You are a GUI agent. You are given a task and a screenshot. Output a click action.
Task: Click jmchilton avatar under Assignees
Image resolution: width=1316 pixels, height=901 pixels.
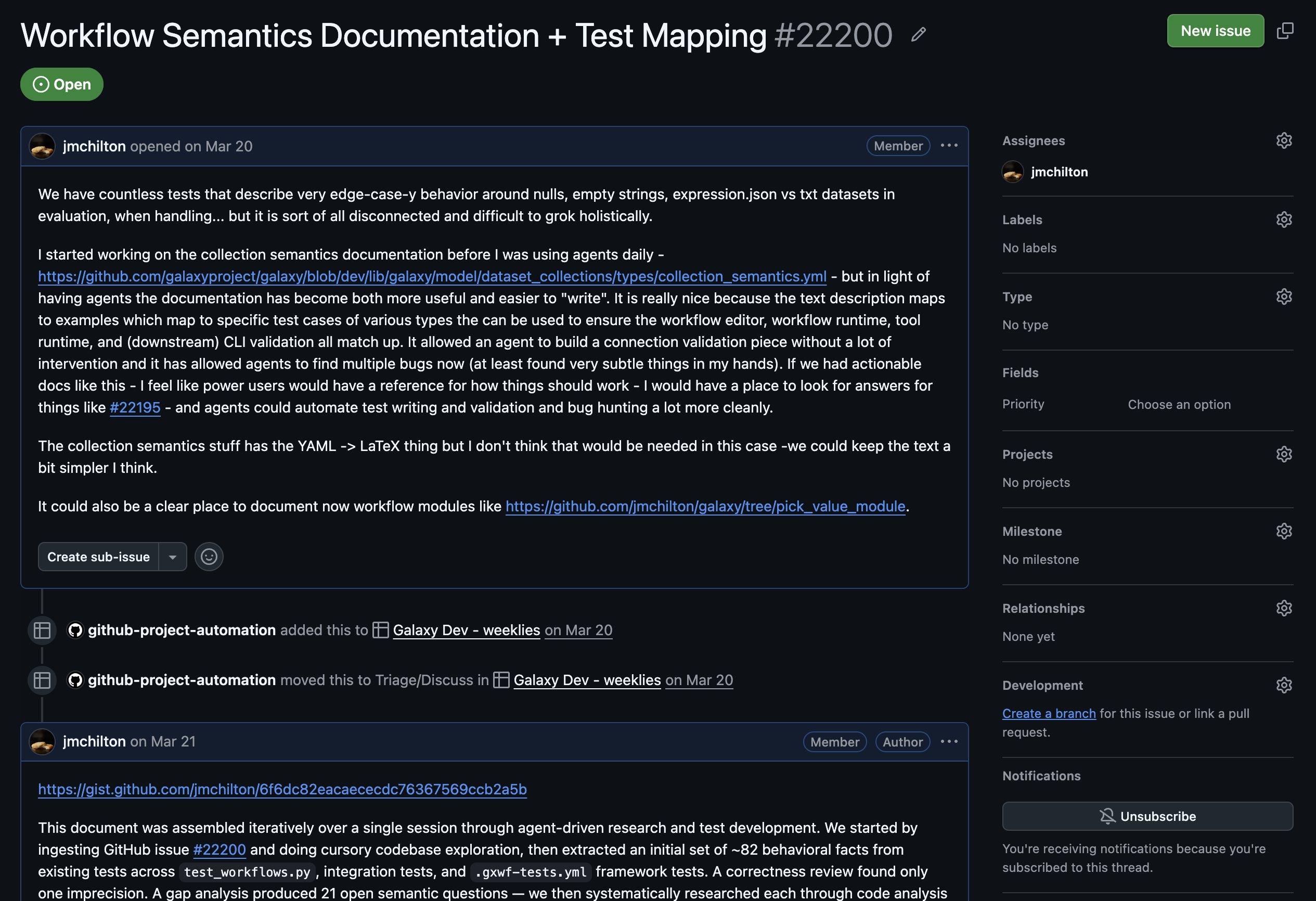pyautogui.click(x=1012, y=172)
